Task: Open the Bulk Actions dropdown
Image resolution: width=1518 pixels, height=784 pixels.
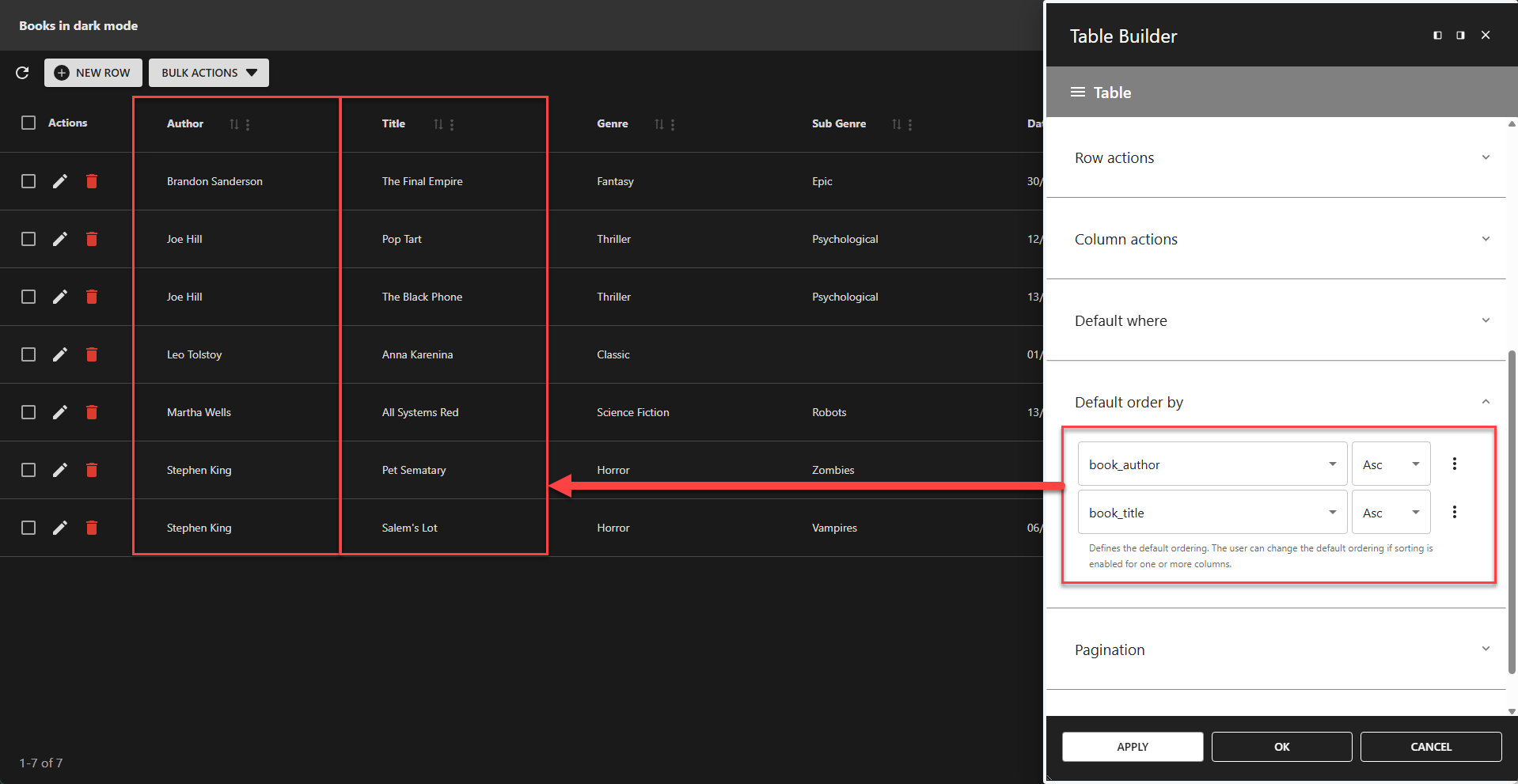Action: coord(208,73)
